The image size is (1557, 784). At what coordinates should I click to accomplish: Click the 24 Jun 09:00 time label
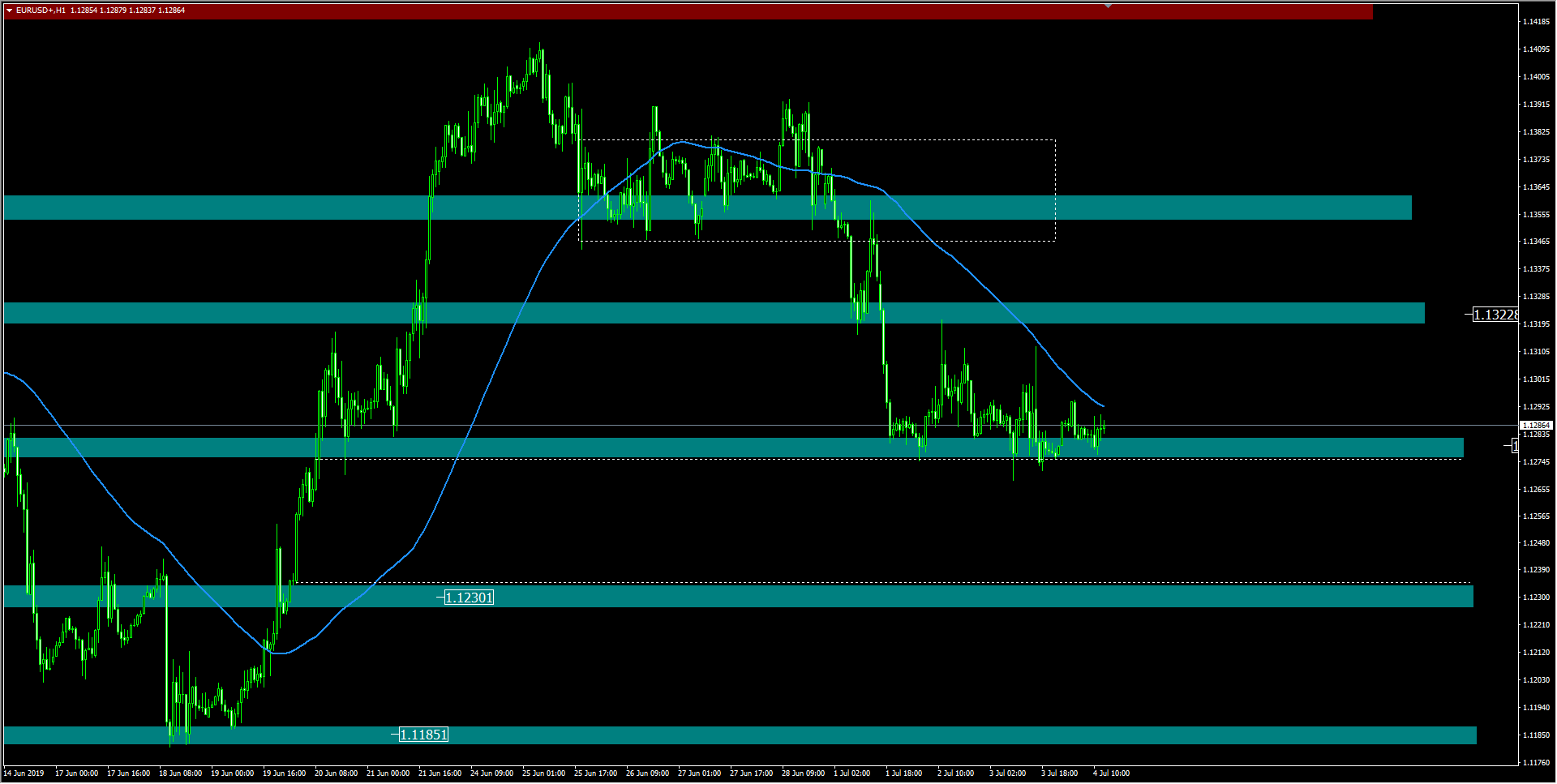[x=491, y=773]
